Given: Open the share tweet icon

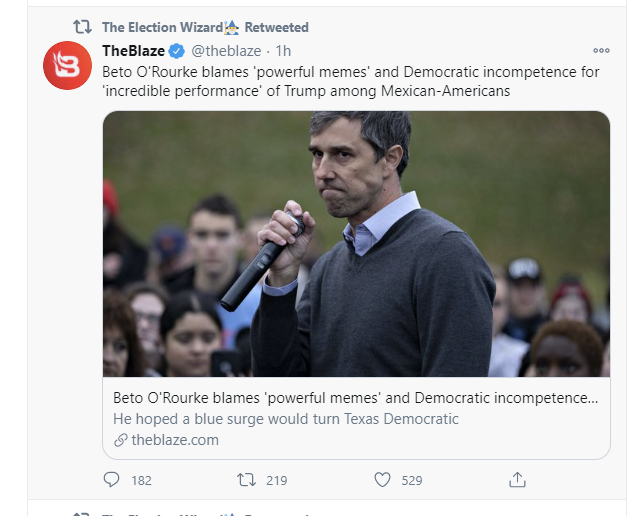Looking at the screenshot, I should pyautogui.click(x=518, y=479).
